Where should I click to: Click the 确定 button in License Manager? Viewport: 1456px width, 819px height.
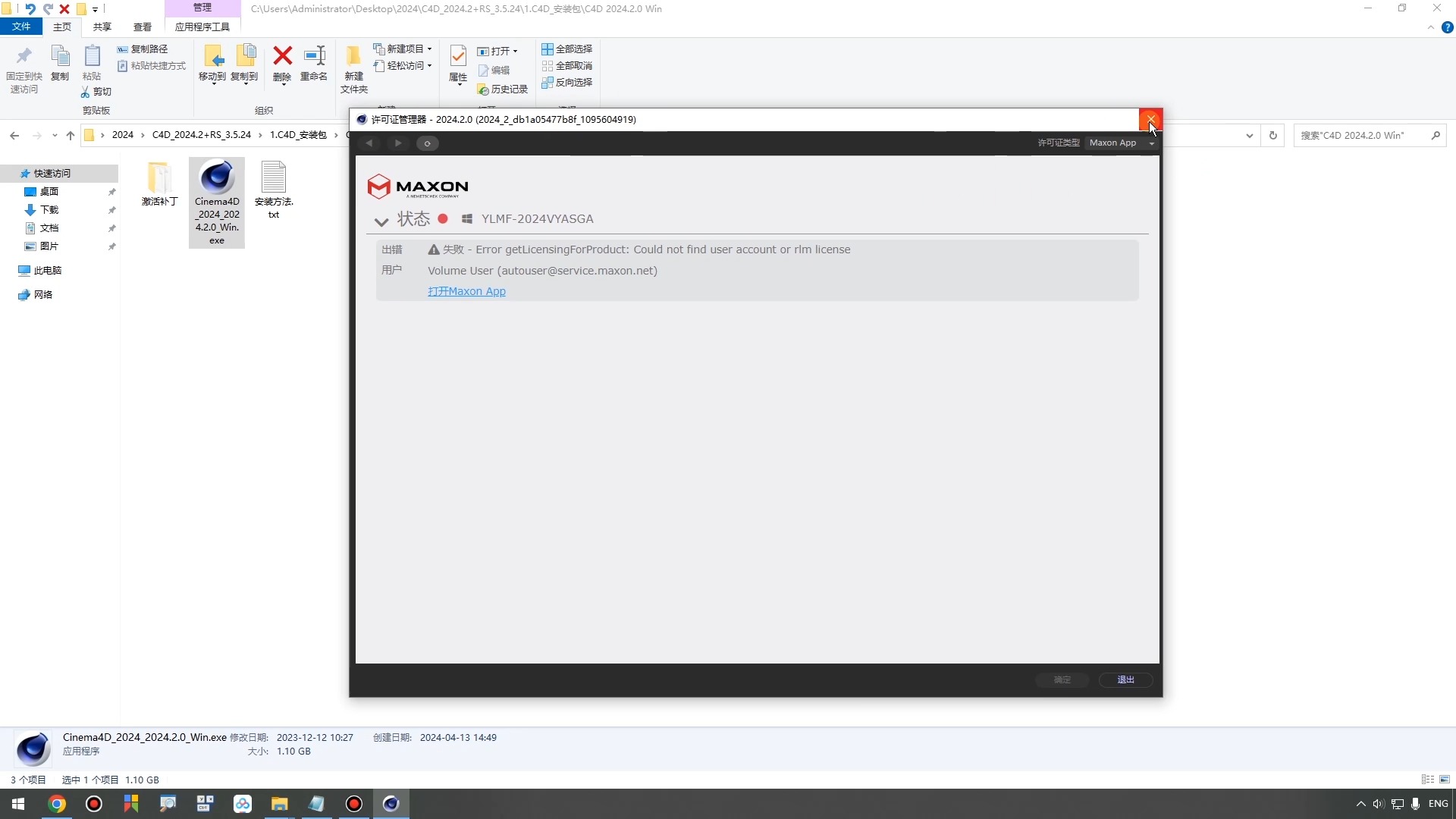[x=1062, y=679]
